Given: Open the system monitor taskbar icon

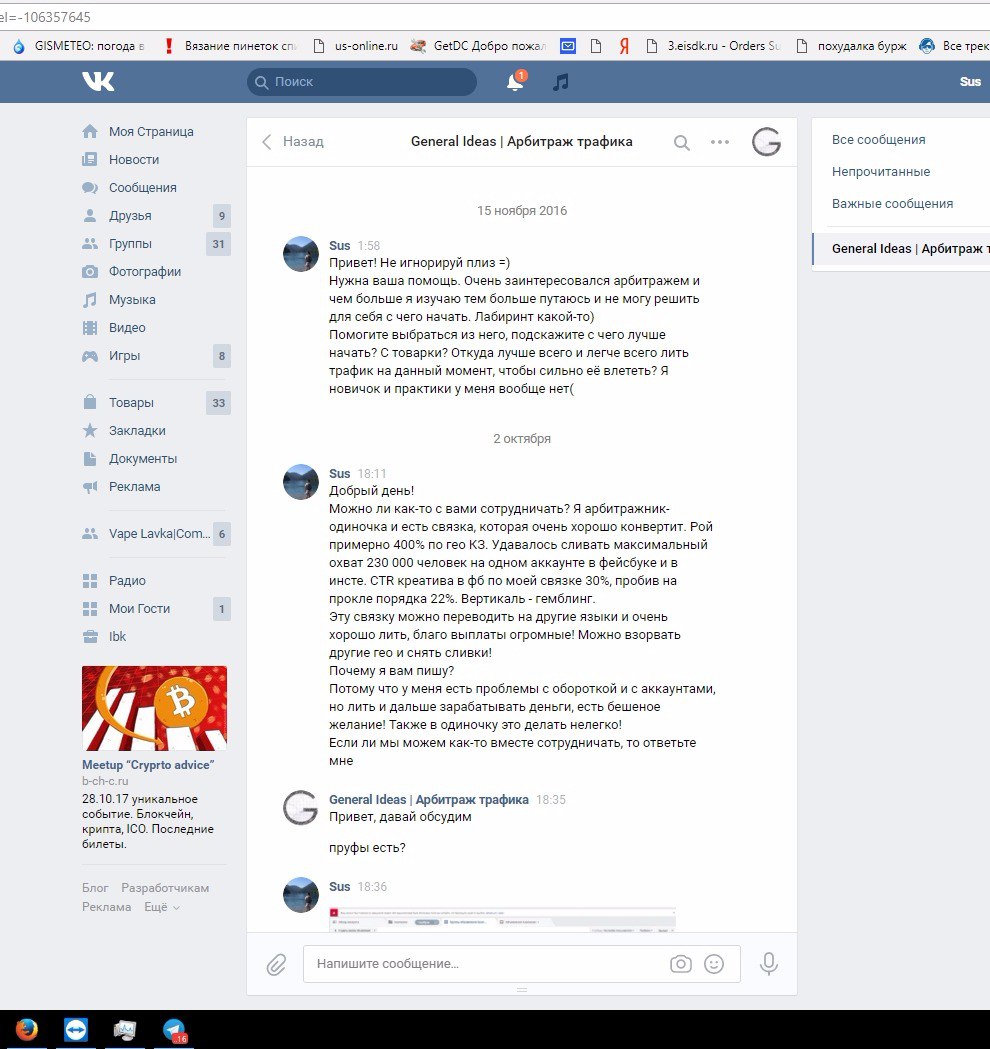Looking at the screenshot, I should 124,1030.
